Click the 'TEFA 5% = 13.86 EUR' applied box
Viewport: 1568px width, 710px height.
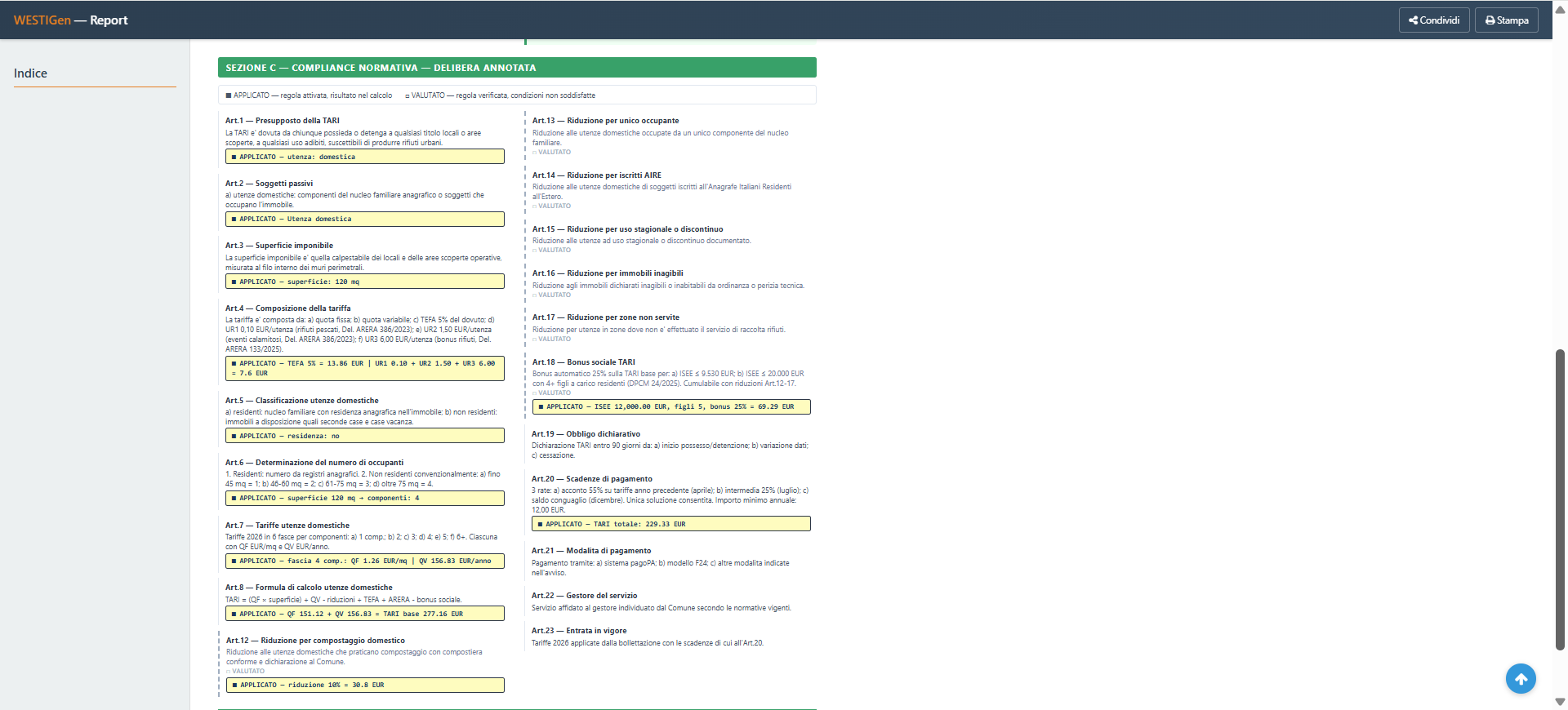tap(365, 368)
